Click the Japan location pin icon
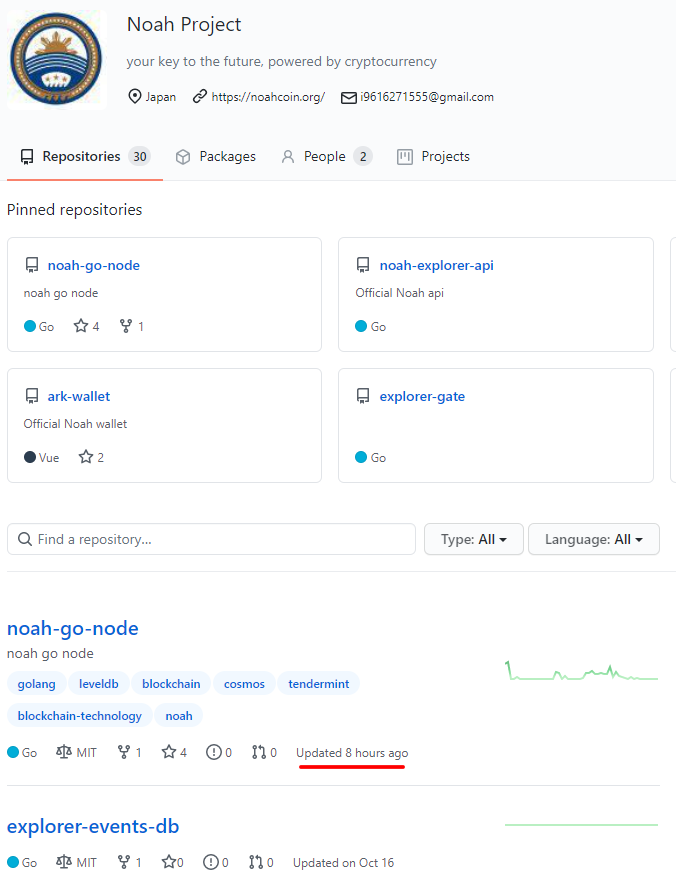The height and width of the screenshot is (895, 676). pyautogui.click(x=134, y=96)
